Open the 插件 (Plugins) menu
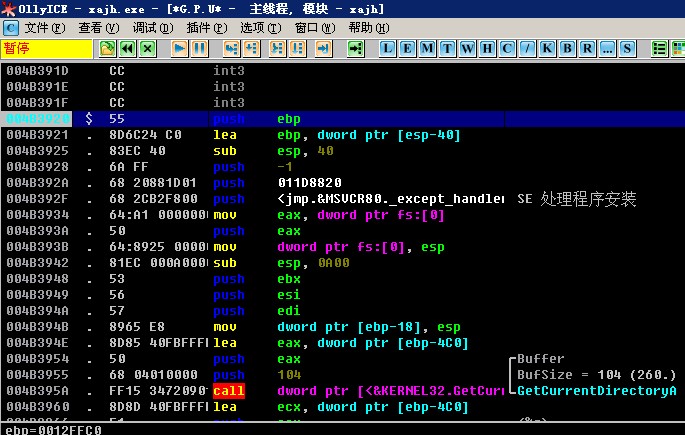The image size is (685, 435). [205, 27]
